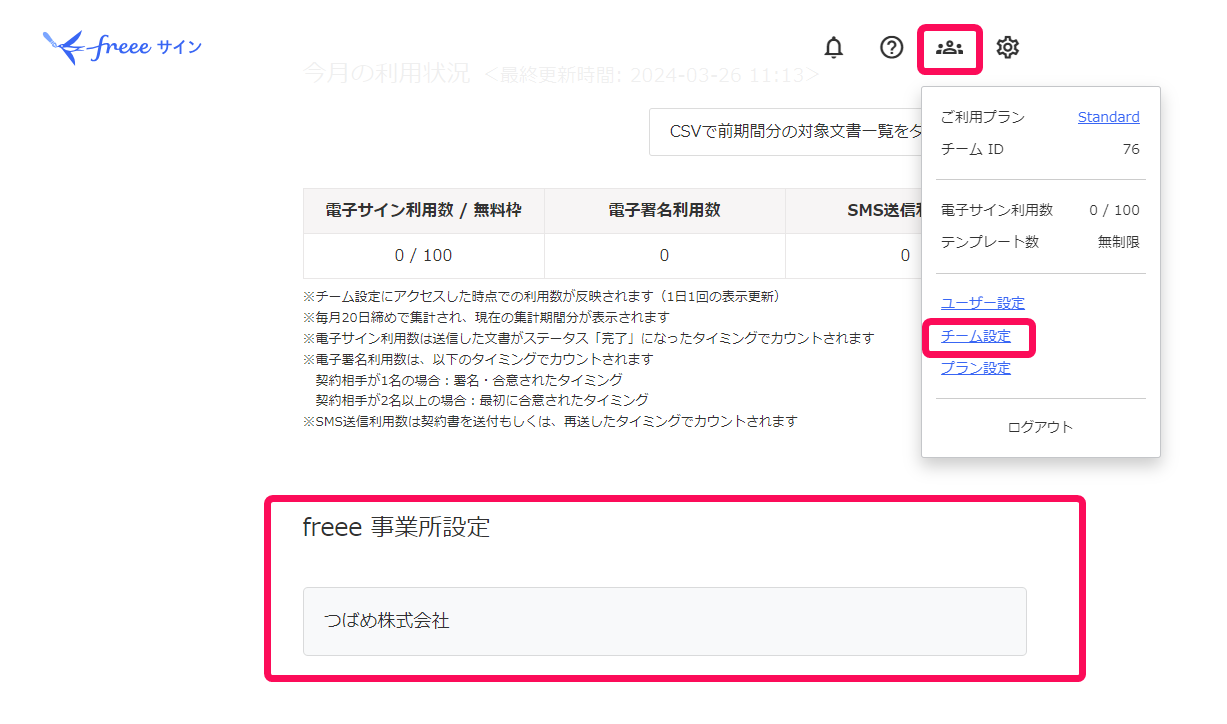
Task: Click the freee サイン logo
Action: tap(123, 47)
